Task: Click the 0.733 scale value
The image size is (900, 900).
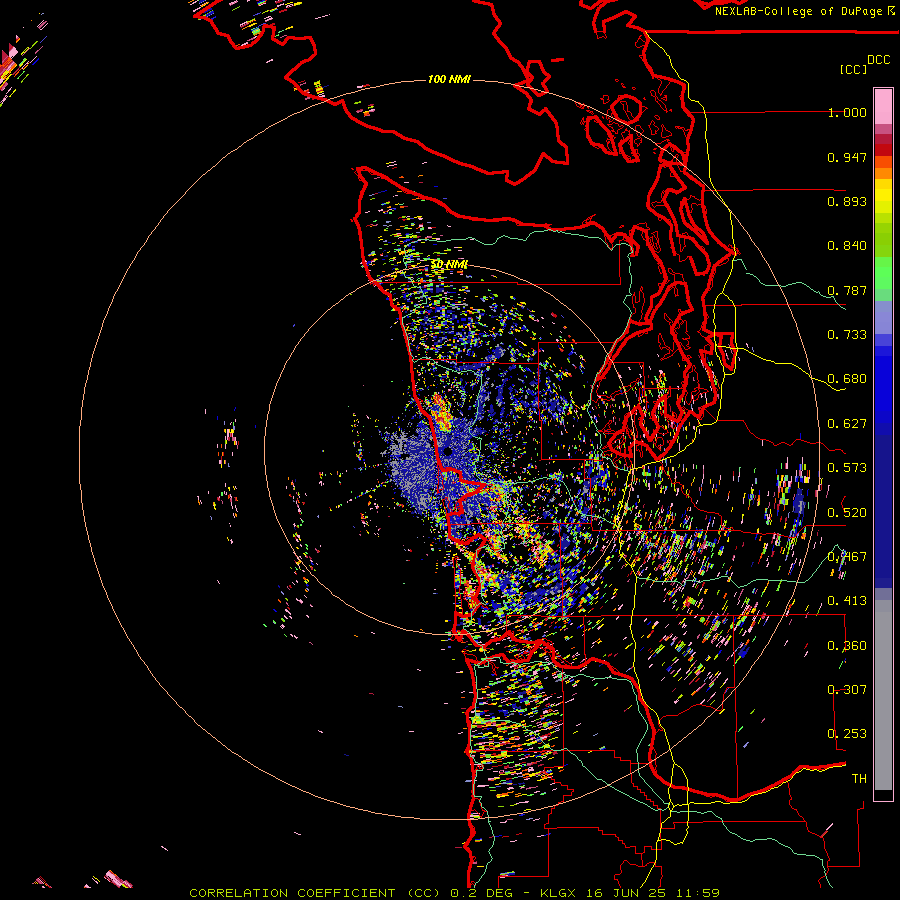Action: pyautogui.click(x=847, y=335)
